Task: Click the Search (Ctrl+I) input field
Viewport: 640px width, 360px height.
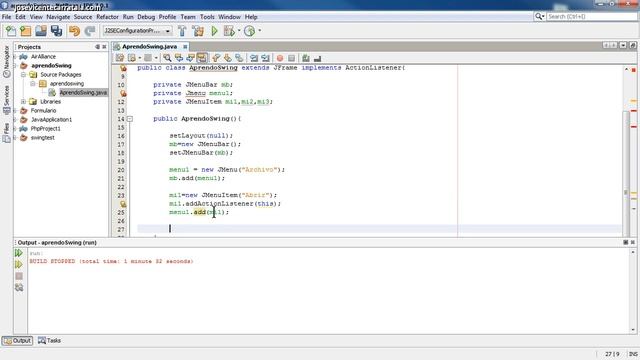Action: pos(591,16)
